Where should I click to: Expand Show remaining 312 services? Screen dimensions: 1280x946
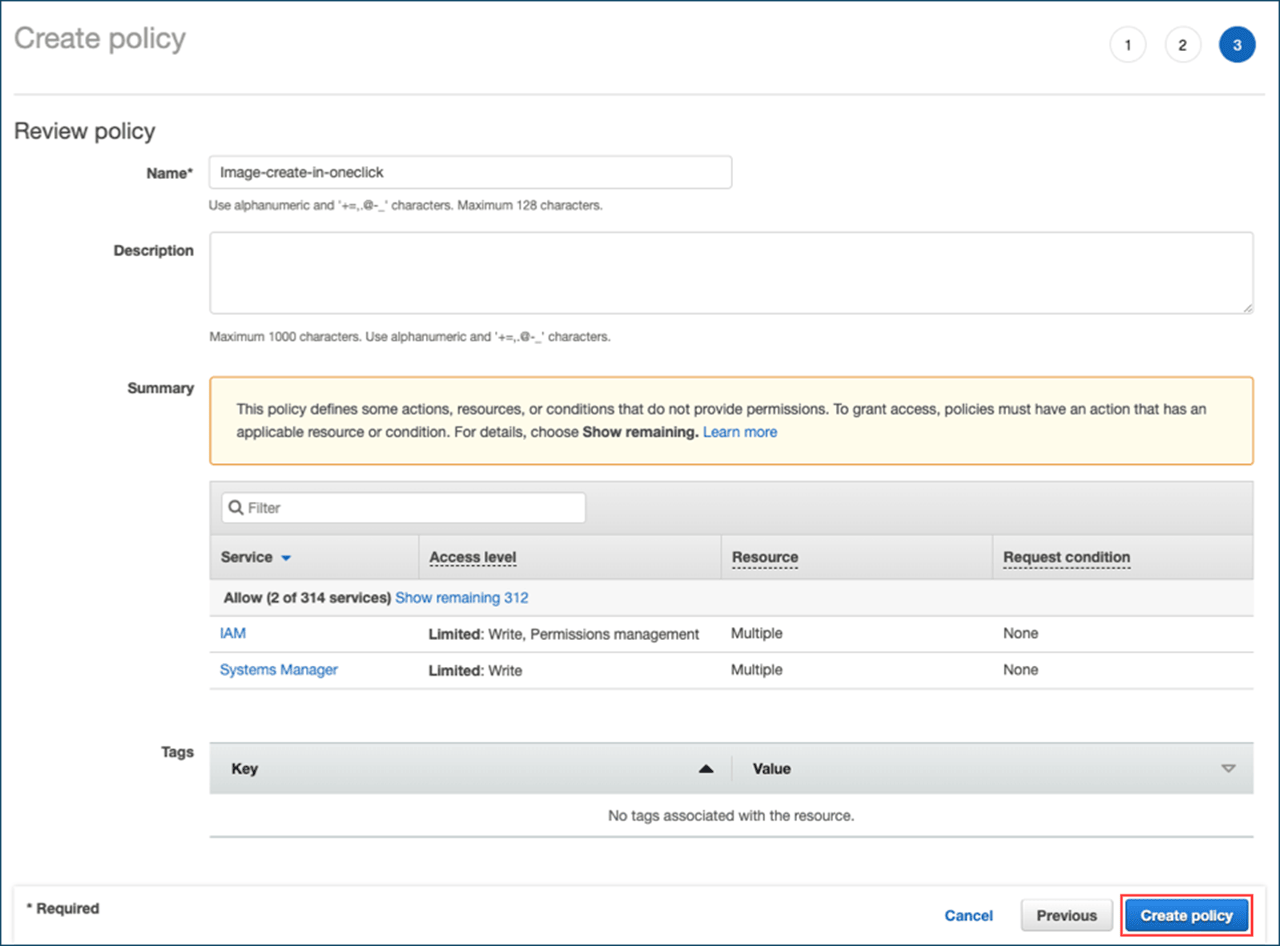tap(461, 598)
